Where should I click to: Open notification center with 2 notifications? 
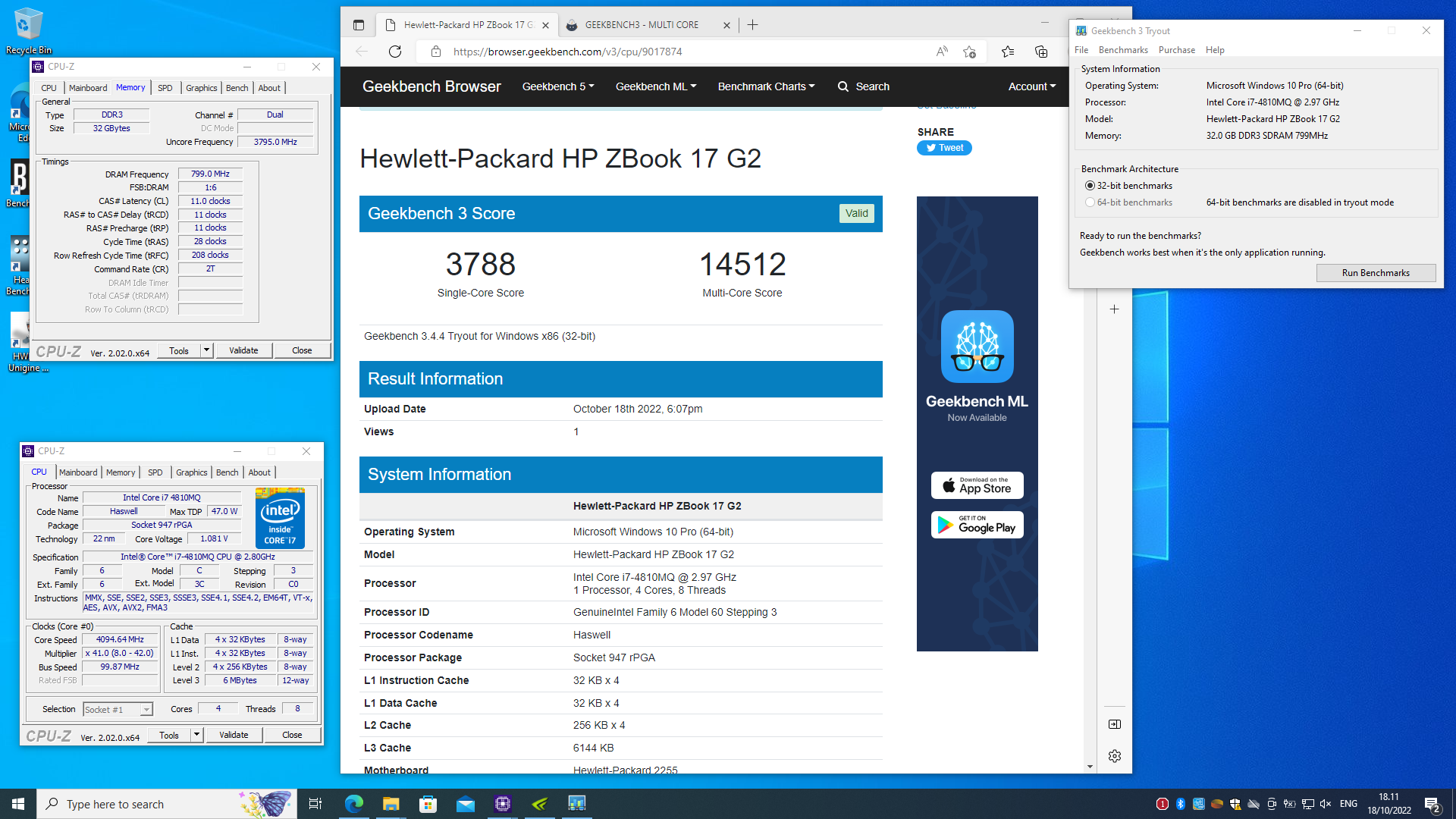[1432, 804]
